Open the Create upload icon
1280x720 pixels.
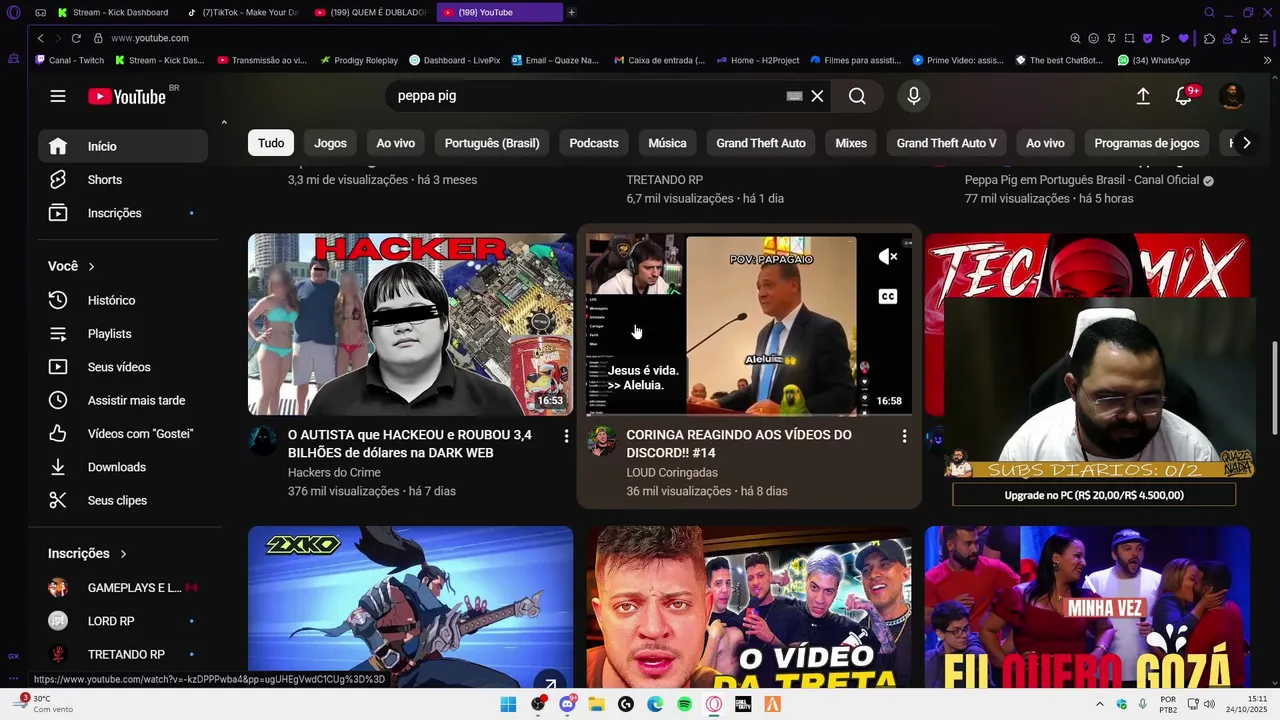1143,96
